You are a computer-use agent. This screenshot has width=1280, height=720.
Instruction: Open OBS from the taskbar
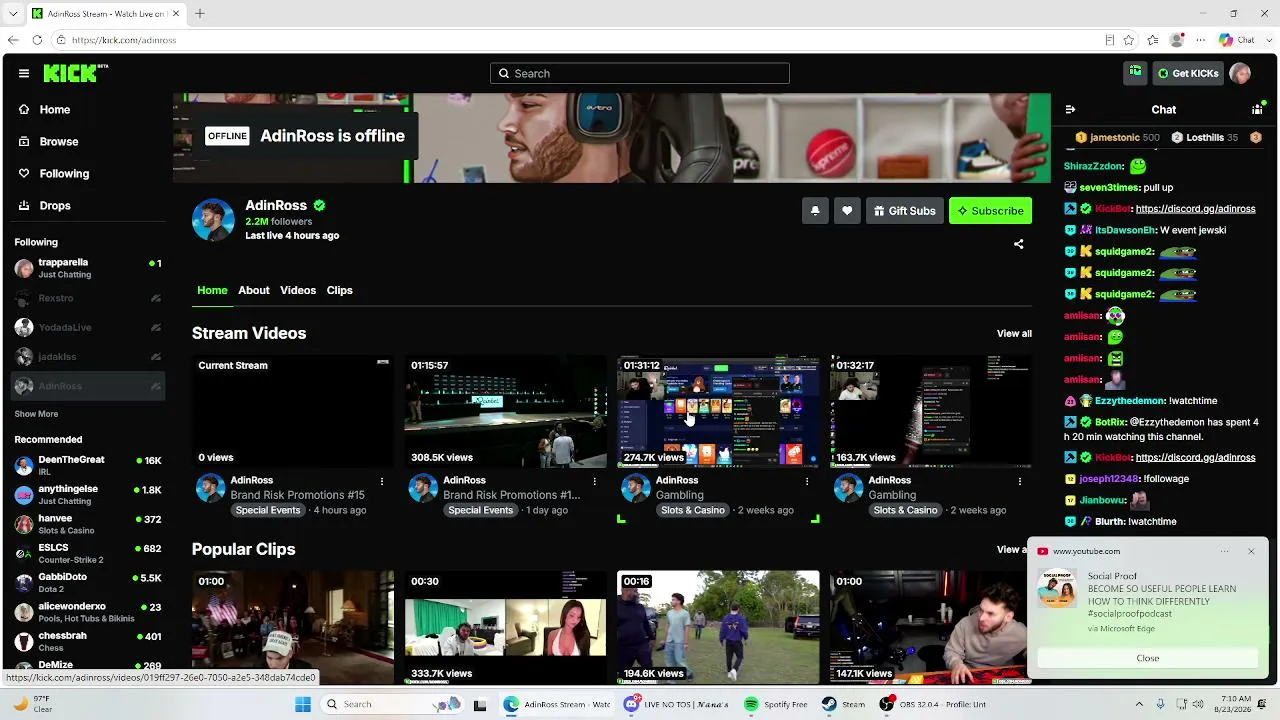(934, 704)
